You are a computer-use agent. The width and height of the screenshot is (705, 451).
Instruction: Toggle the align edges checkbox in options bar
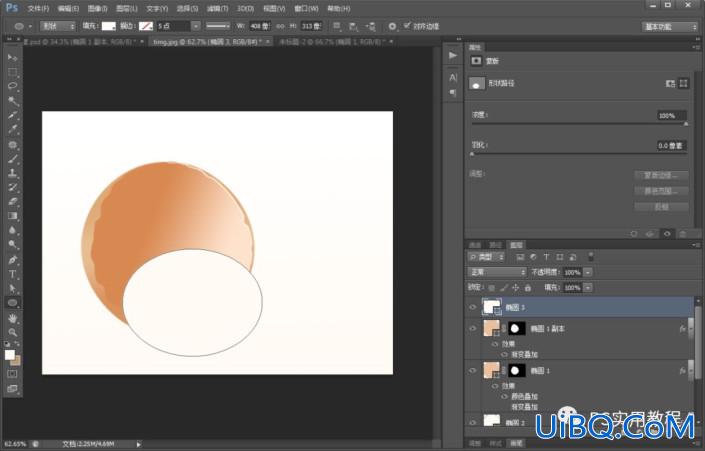pos(407,26)
